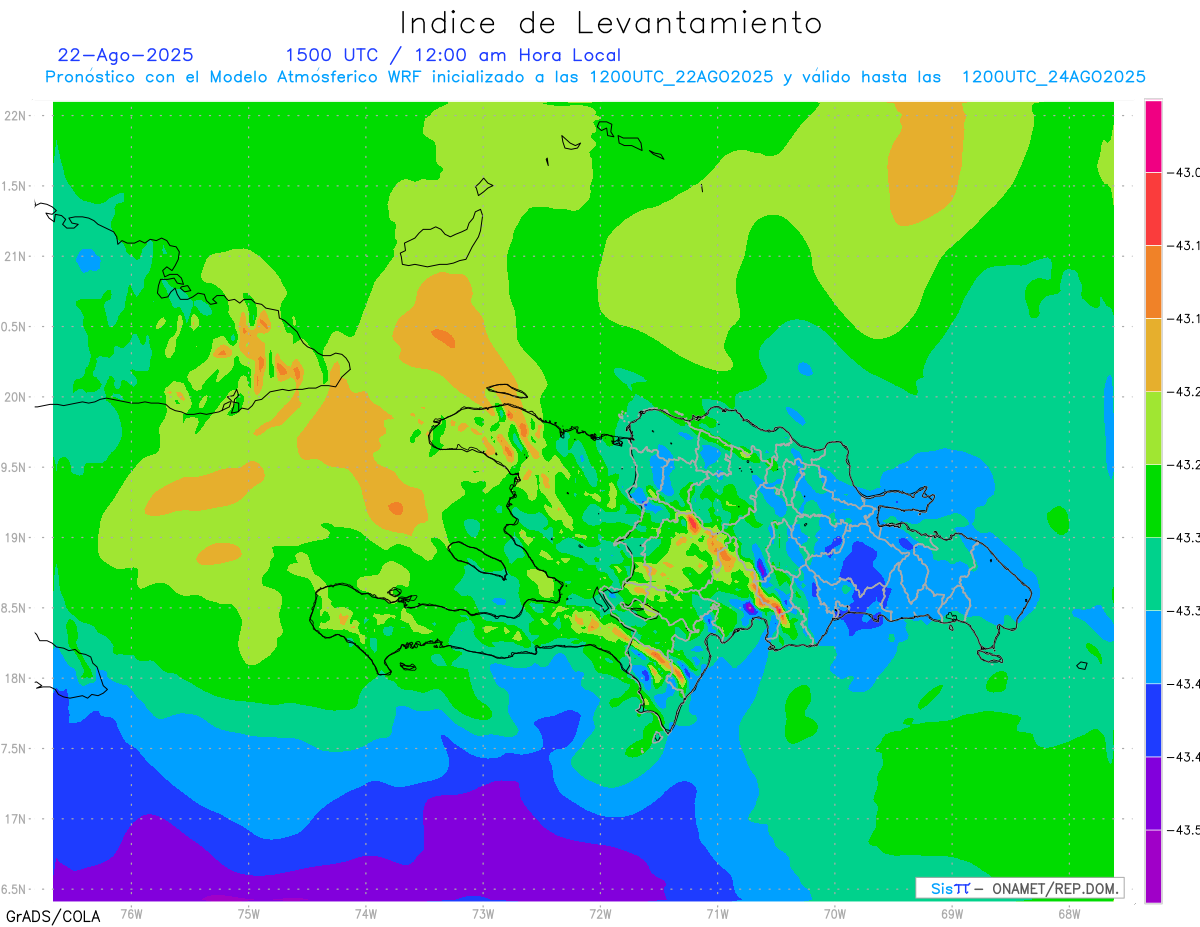Click the "69W" longitude label
This screenshot has height=927, width=1200.
(951, 913)
